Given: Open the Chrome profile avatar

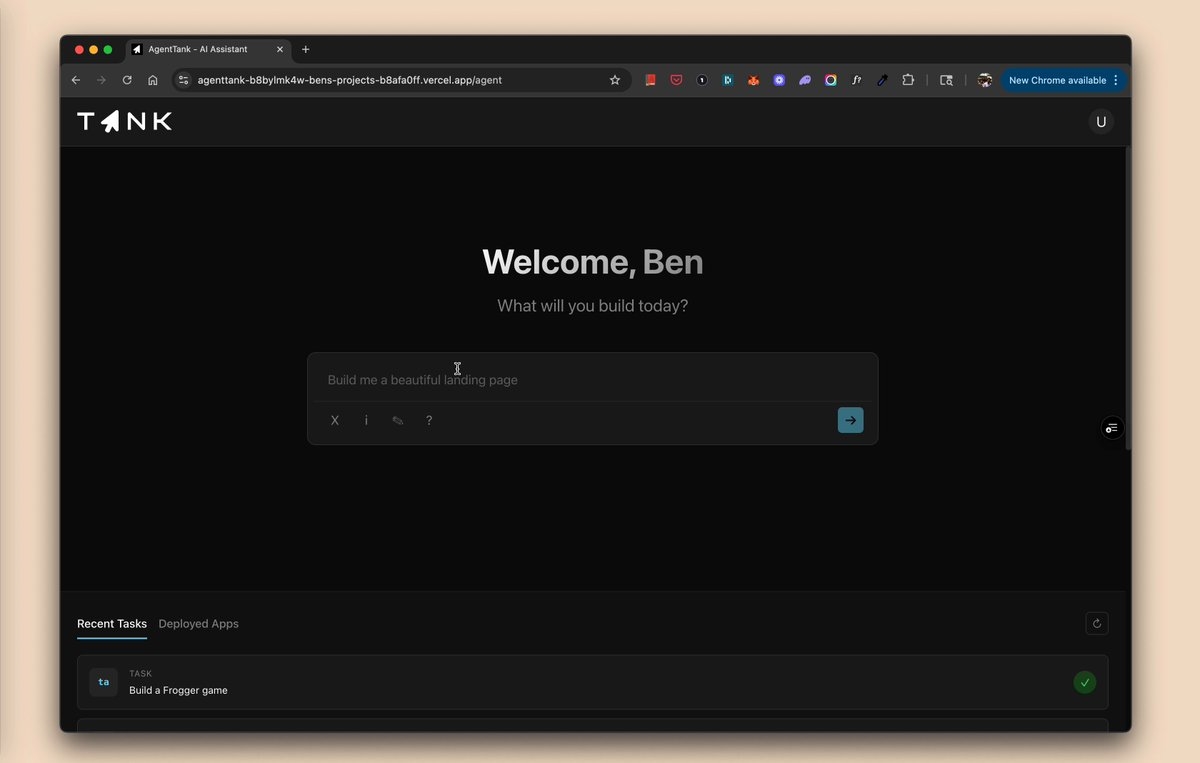Looking at the screenshot, I should click(x=985, y=80).
